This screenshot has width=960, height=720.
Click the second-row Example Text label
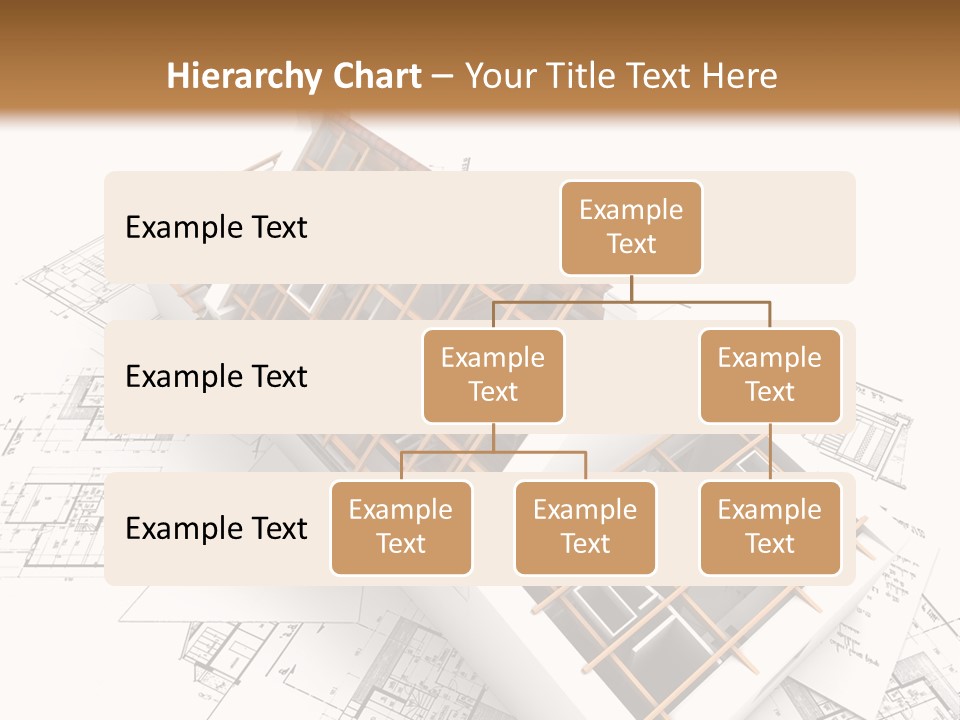click(216, 376)
